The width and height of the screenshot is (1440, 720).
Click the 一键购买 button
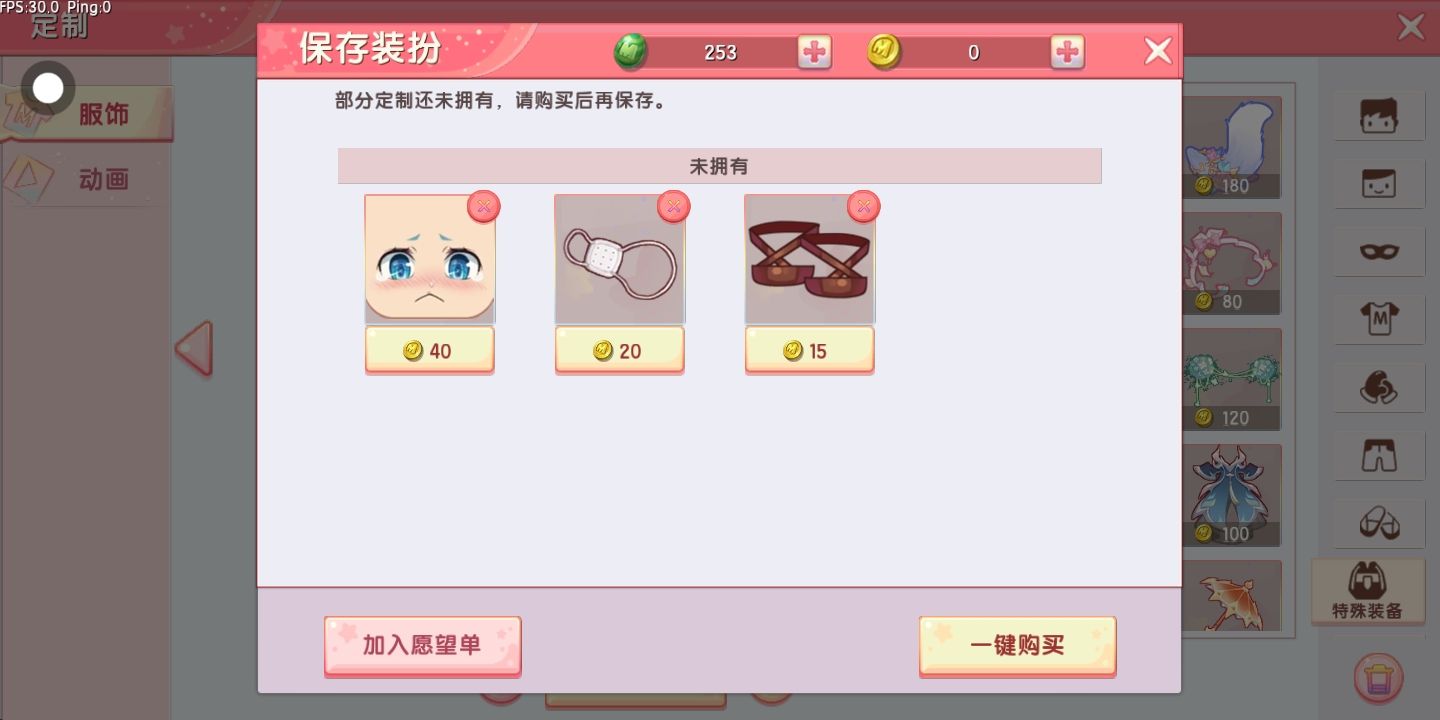[x=1018, y=646]
